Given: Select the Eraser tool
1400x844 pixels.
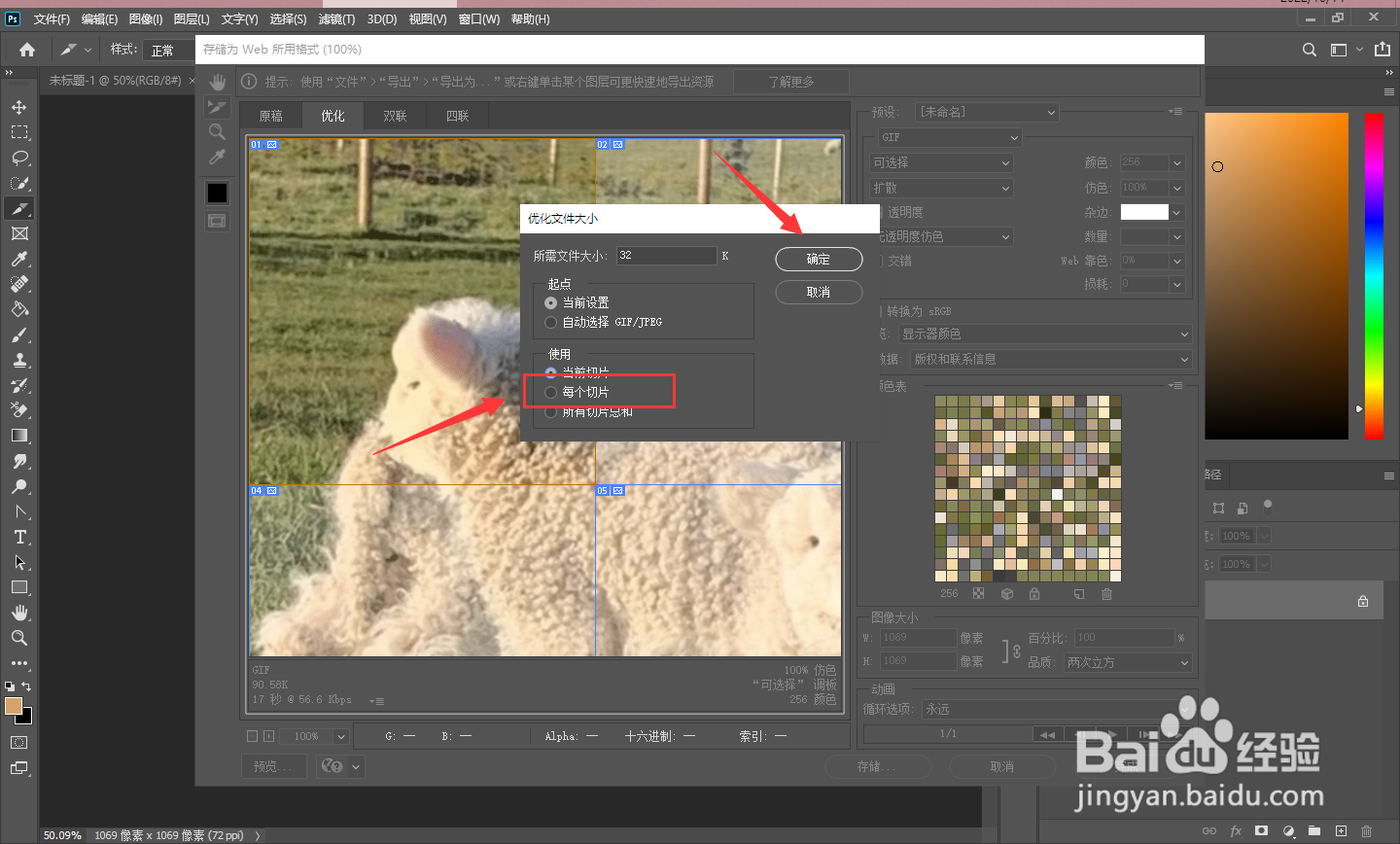Looking at the screenshot, I should tap(19, 410).
